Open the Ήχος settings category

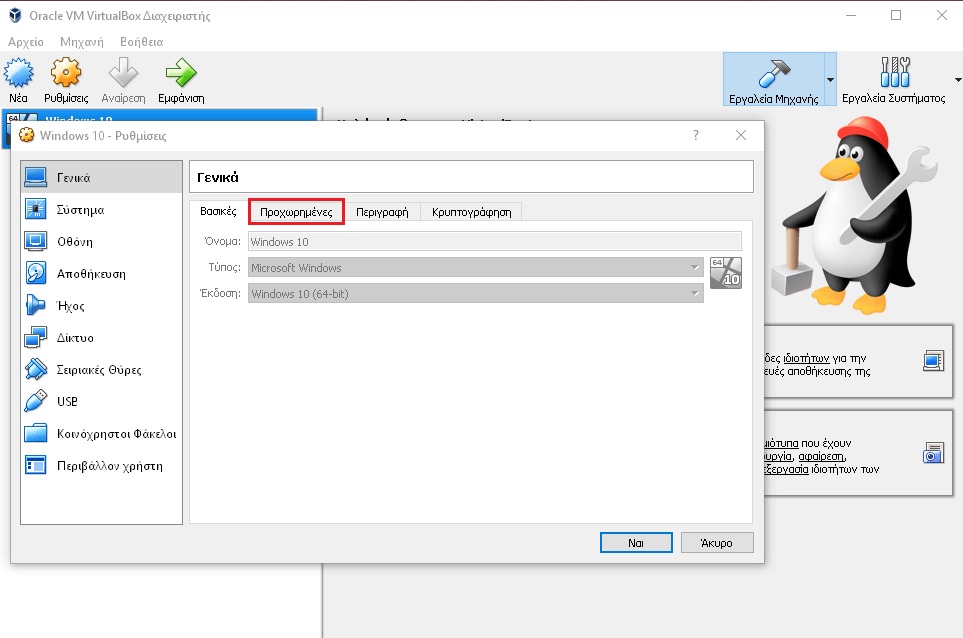101,305
